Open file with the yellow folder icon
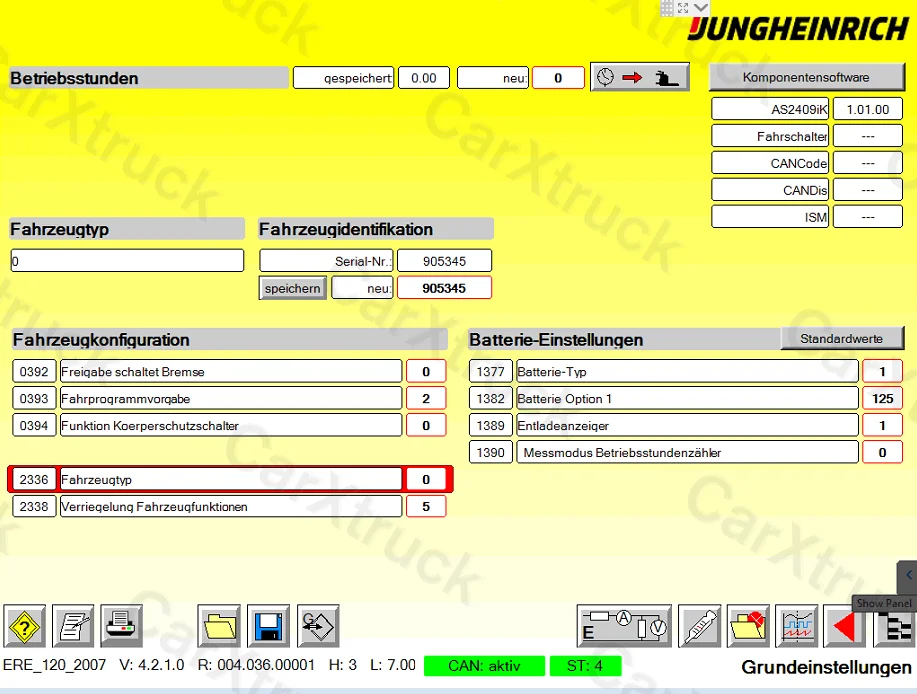This screenshot has width=917, height=694. 219,626
